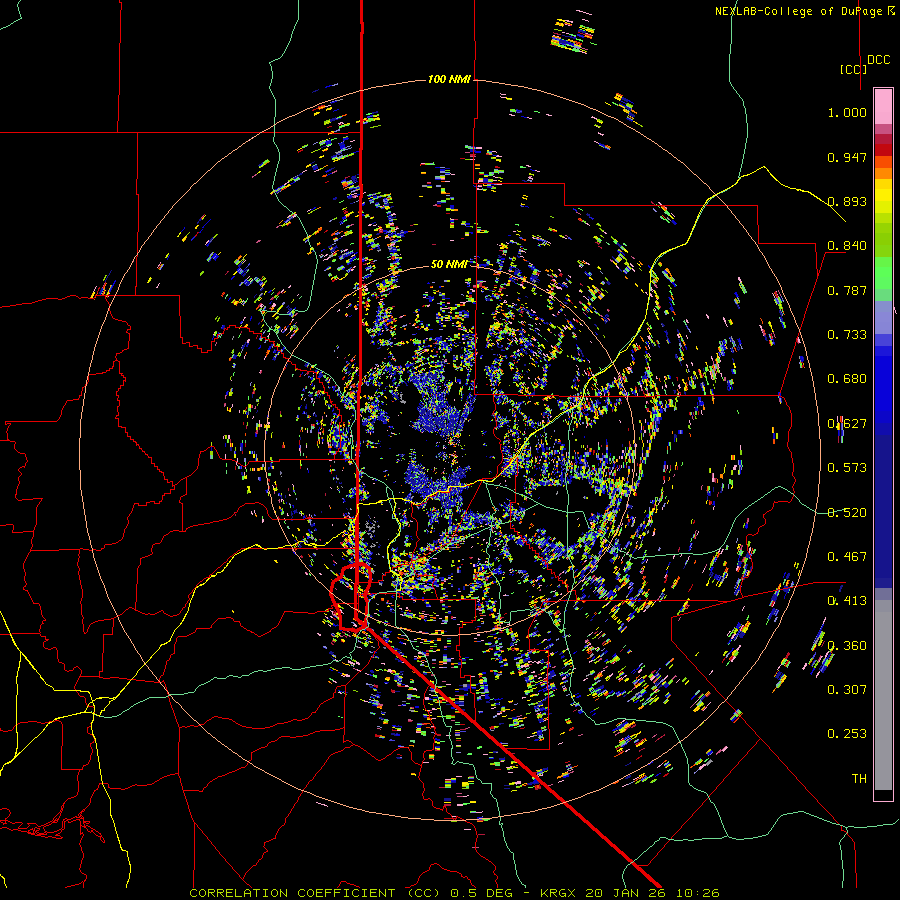Click the 0.467 legend value
The height and width of the screenshot is (900, 900).
(847, 557)
